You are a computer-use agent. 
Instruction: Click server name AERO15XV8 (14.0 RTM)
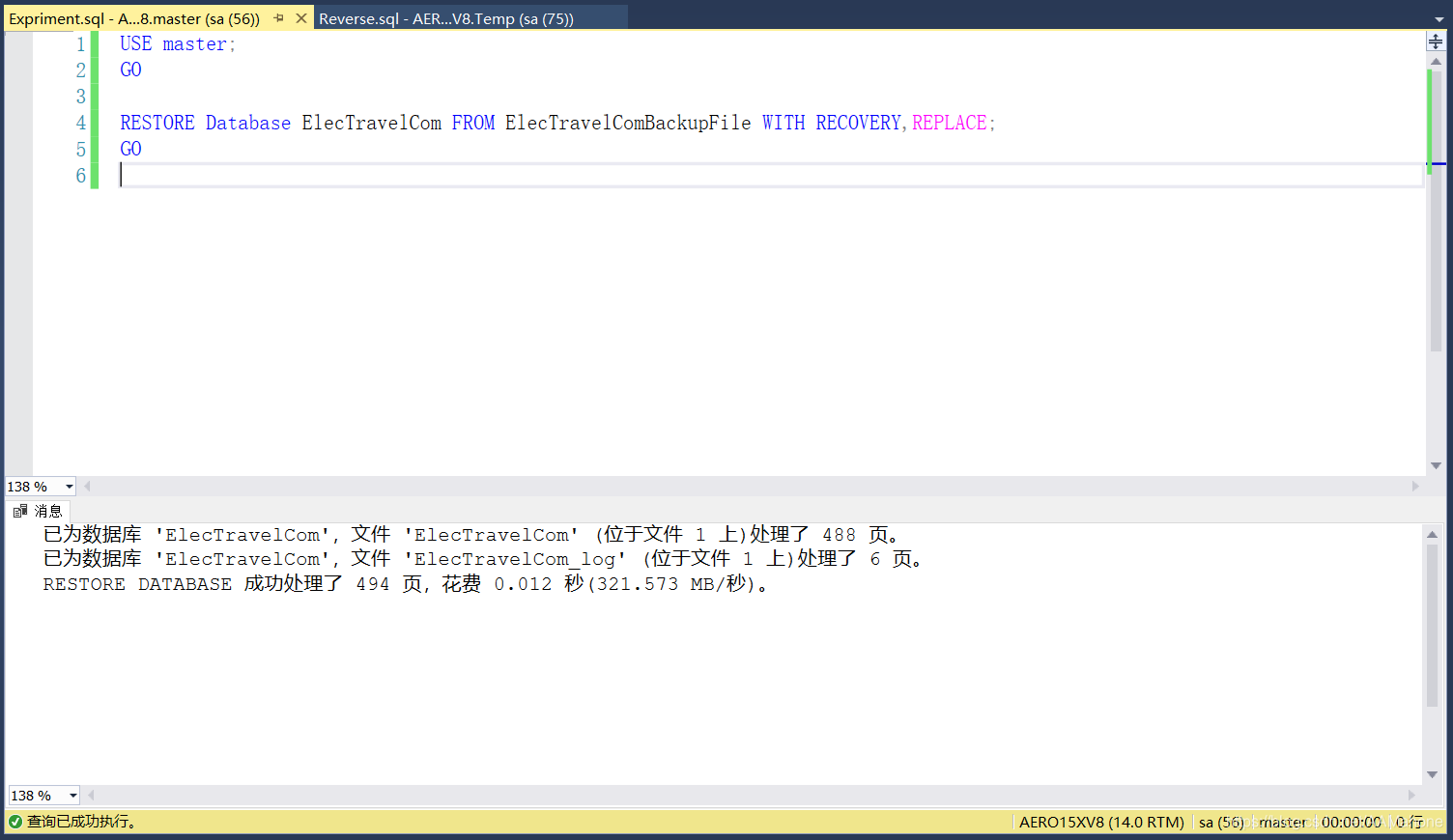click(1101, 823)
